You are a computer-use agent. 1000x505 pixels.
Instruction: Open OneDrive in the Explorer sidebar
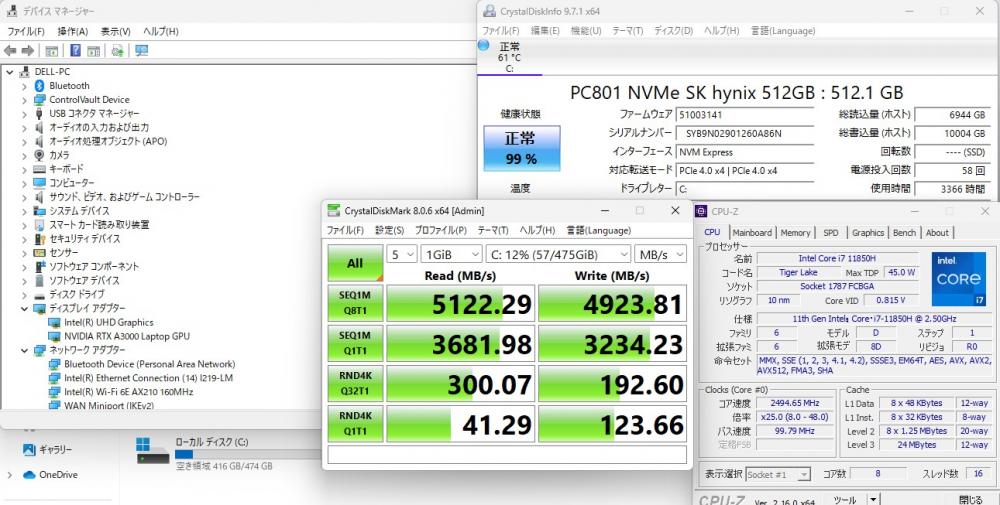click(x=57, y=474)
